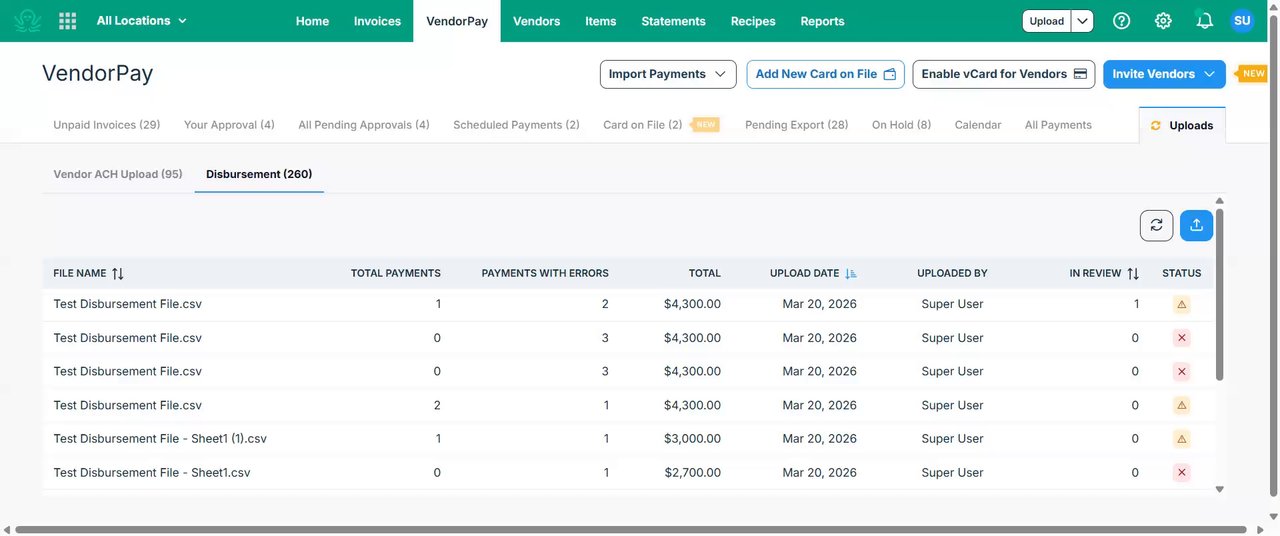The width and height of the screenshot is (1280, 536).
Task: Open the Import Payments dropdown
Action: 668,74
